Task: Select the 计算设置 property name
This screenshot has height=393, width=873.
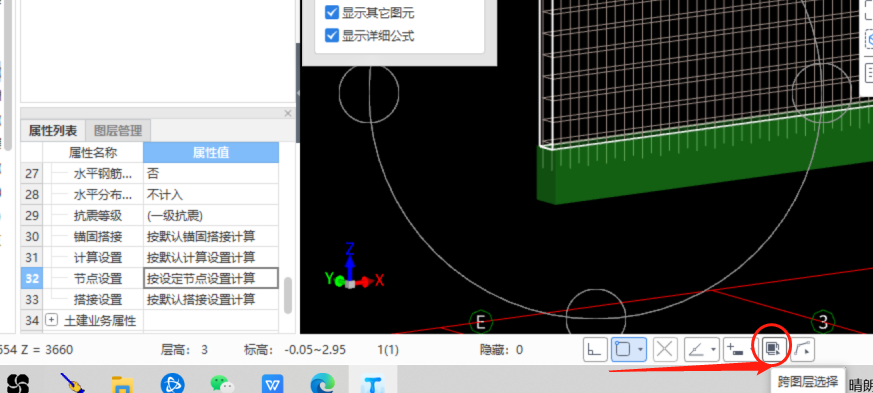Action: pyautogui.click(x=97, y=258)
